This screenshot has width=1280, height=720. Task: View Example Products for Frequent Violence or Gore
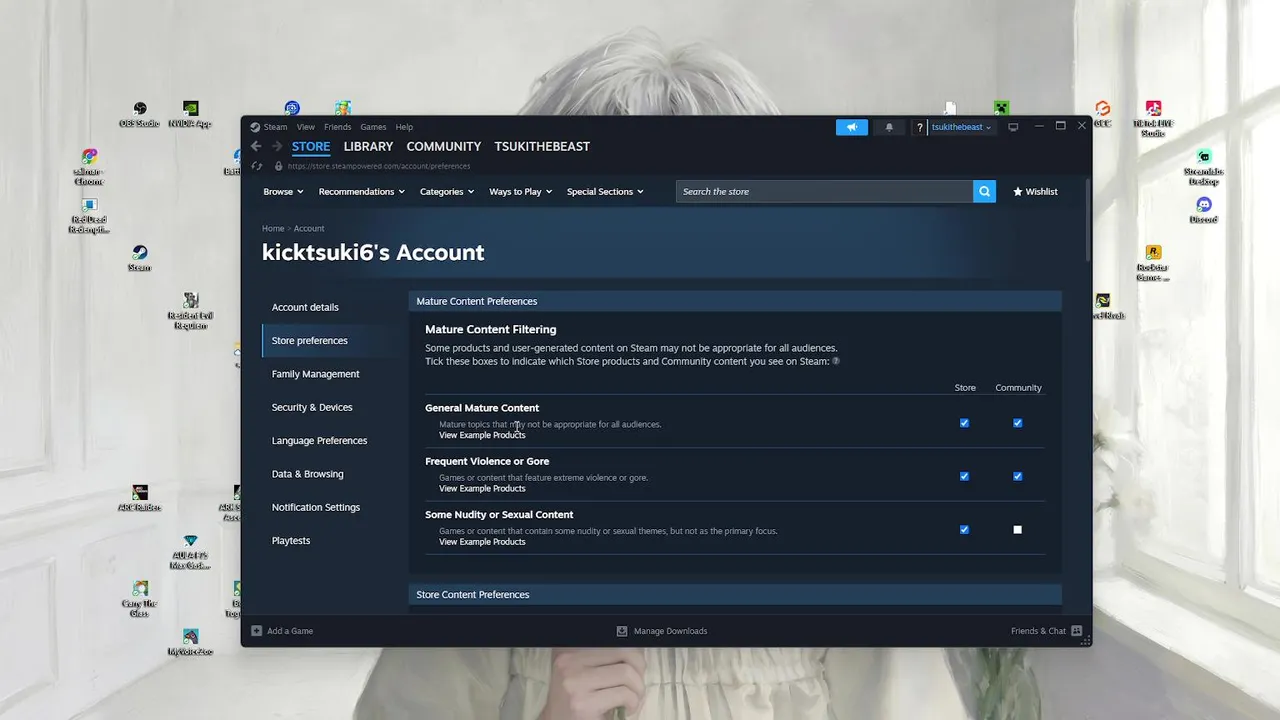click(482, 488)
